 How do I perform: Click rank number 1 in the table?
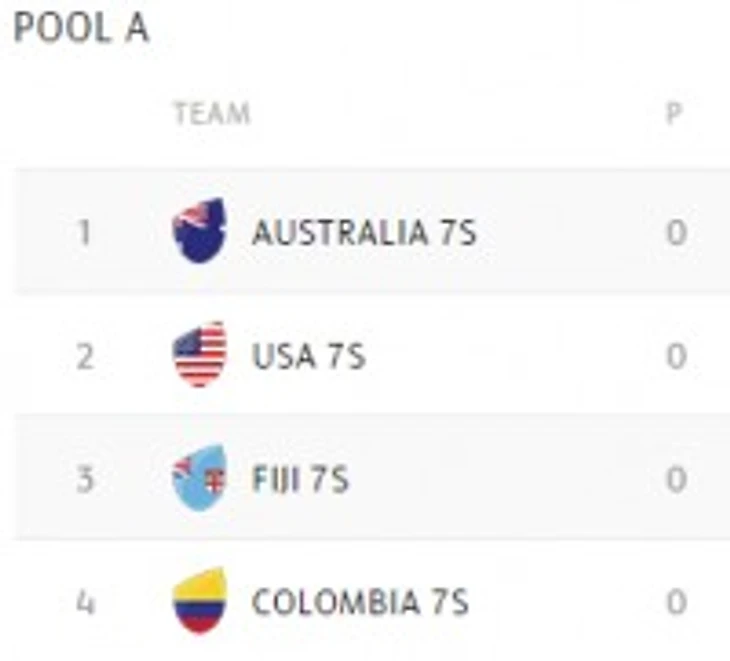85,233
